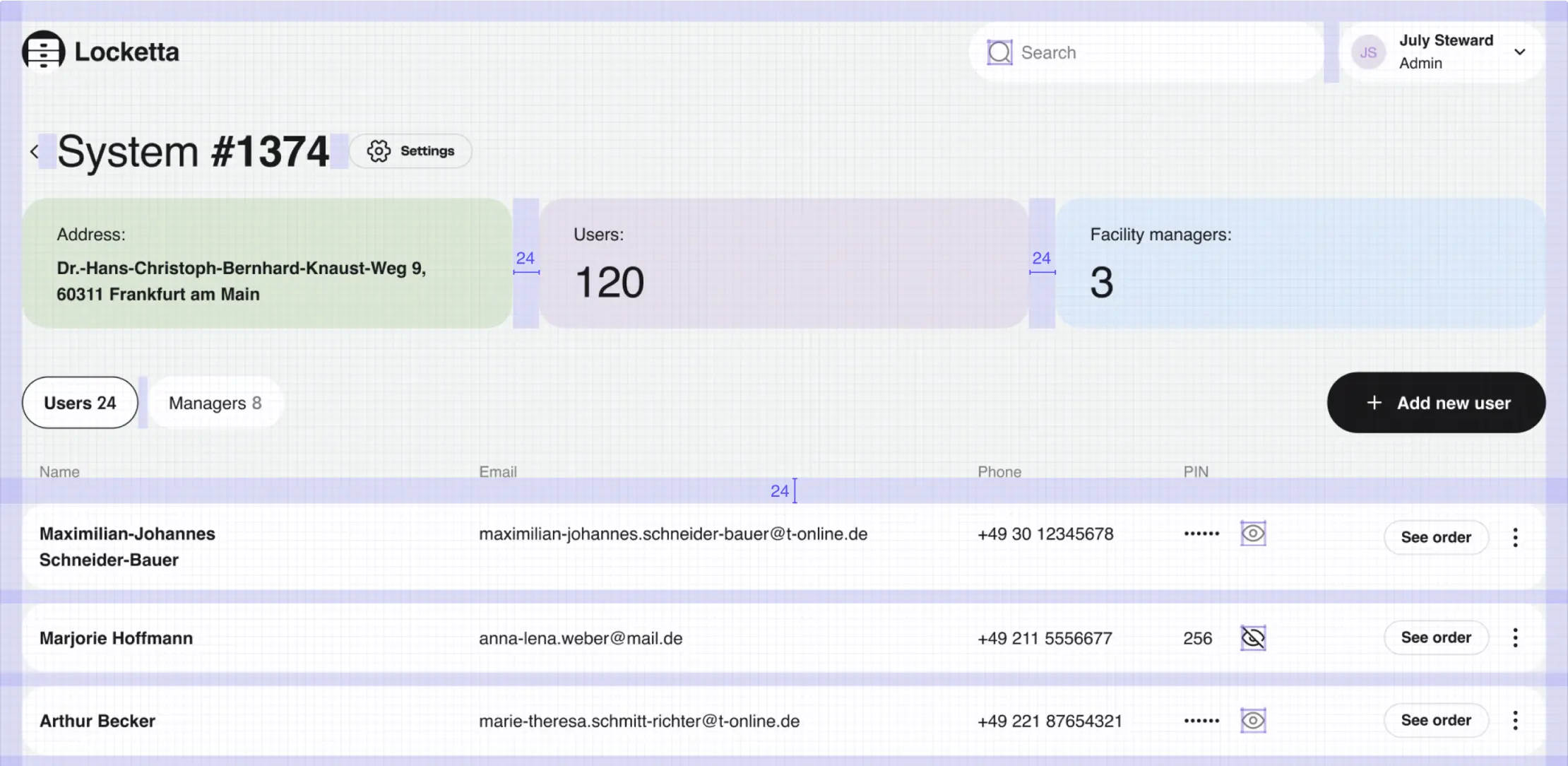Click the System #1374 heading
1568x766 pixels.
(193, 151)
